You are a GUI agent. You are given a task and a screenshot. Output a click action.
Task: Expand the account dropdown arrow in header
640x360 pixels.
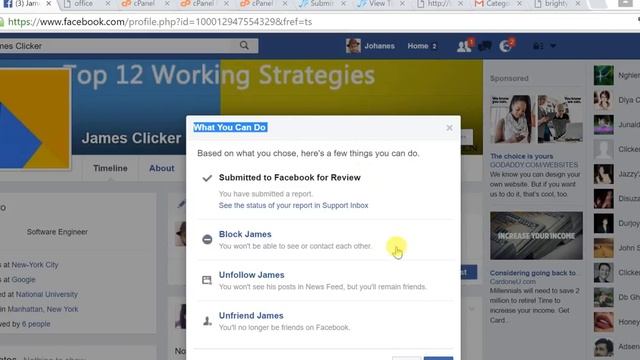tap(553, 46)
